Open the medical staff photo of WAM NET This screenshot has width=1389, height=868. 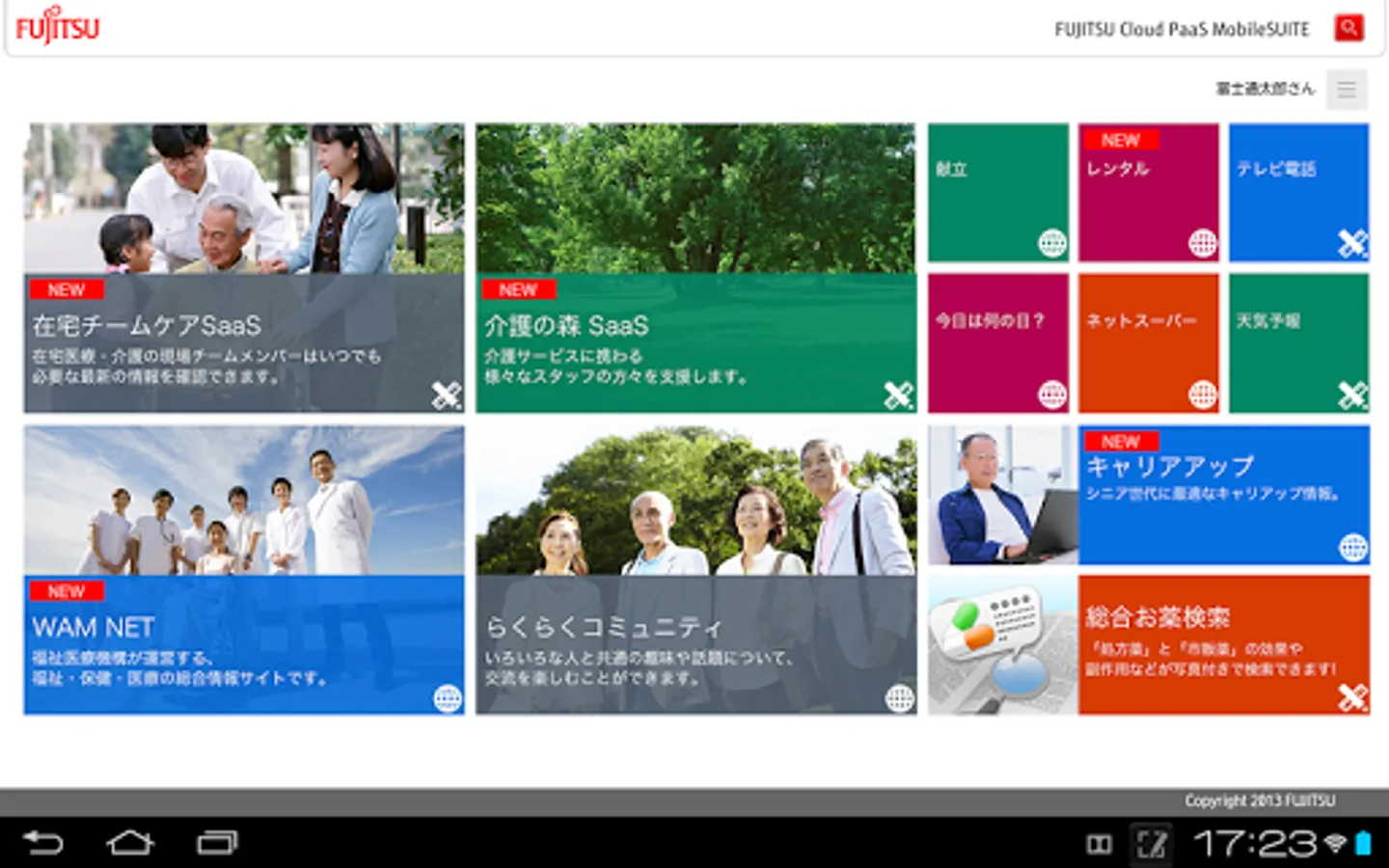click(244, 502)
